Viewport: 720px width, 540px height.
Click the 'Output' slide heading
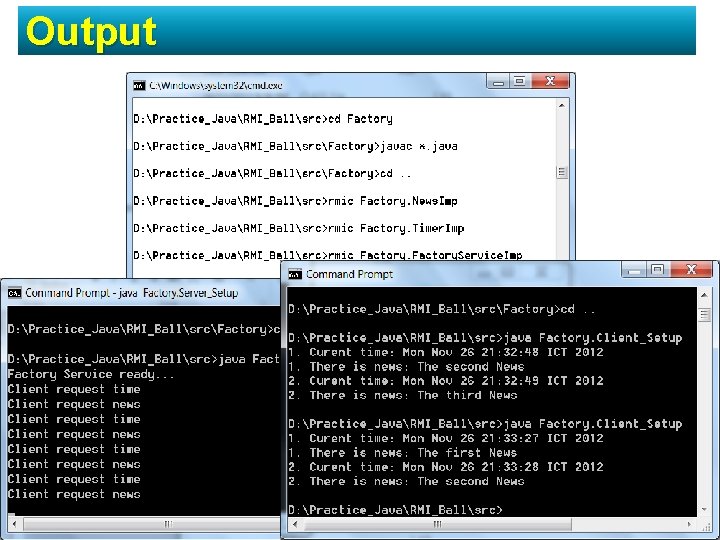pyautogui.click(x=91, y=31)
